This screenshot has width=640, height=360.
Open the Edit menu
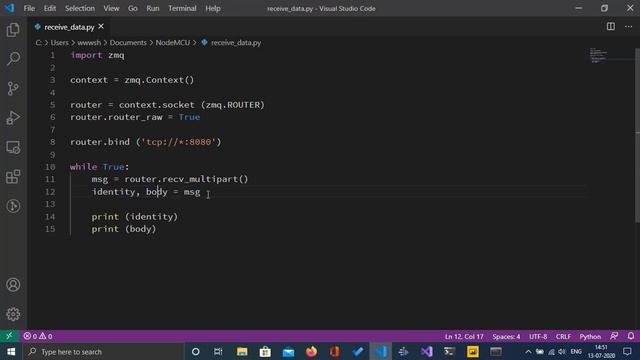[50, 8]
